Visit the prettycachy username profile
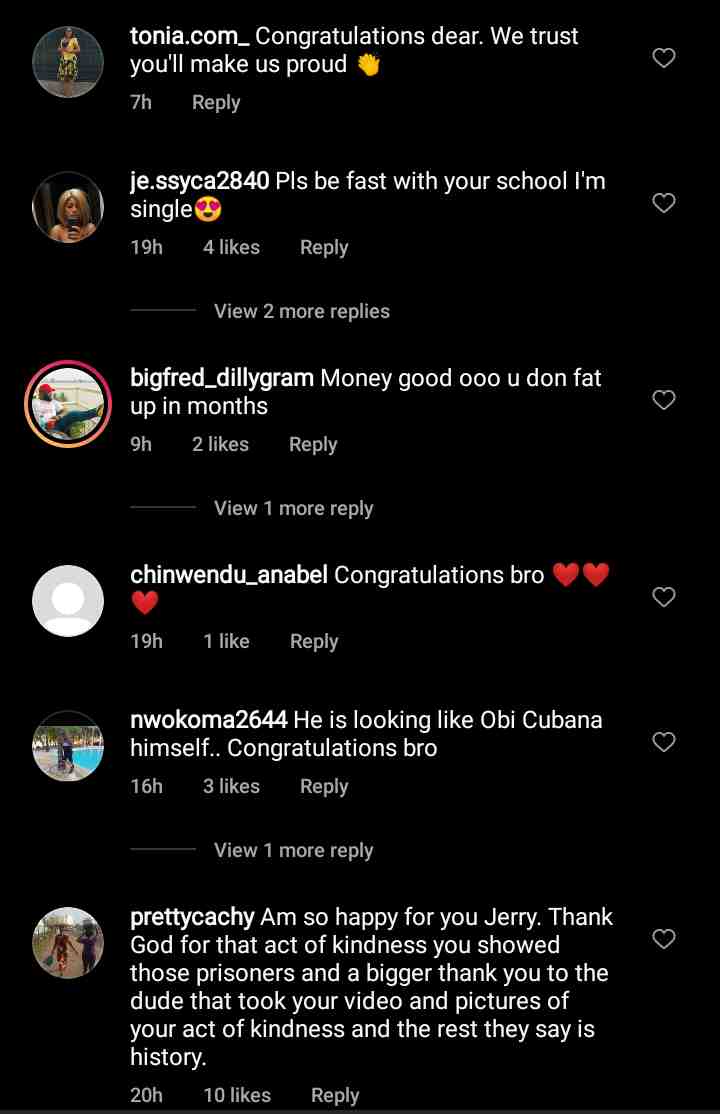This screenshot has height=1114, width=720. coord(194,916)
